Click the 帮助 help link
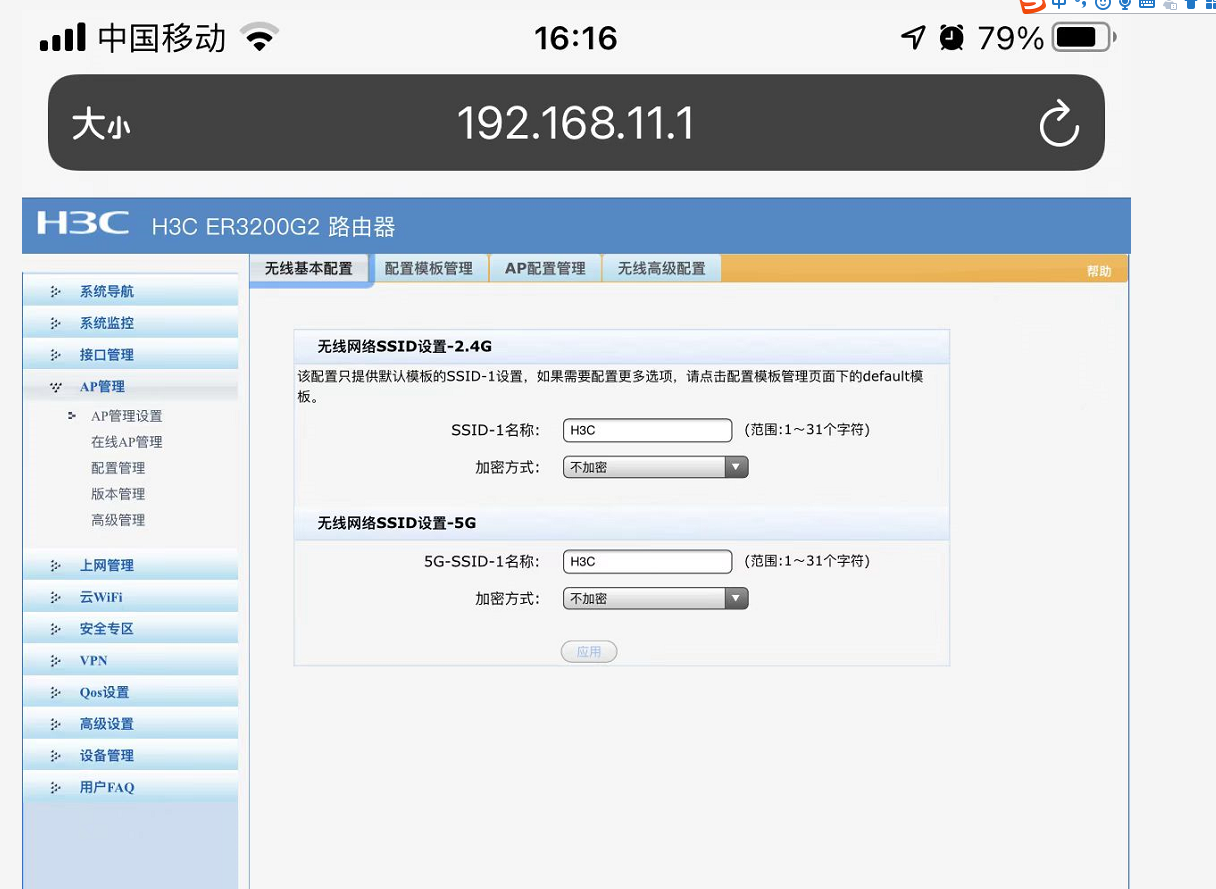The width and height of the screenshot is (1216, 889). (x=1099, y=271)
